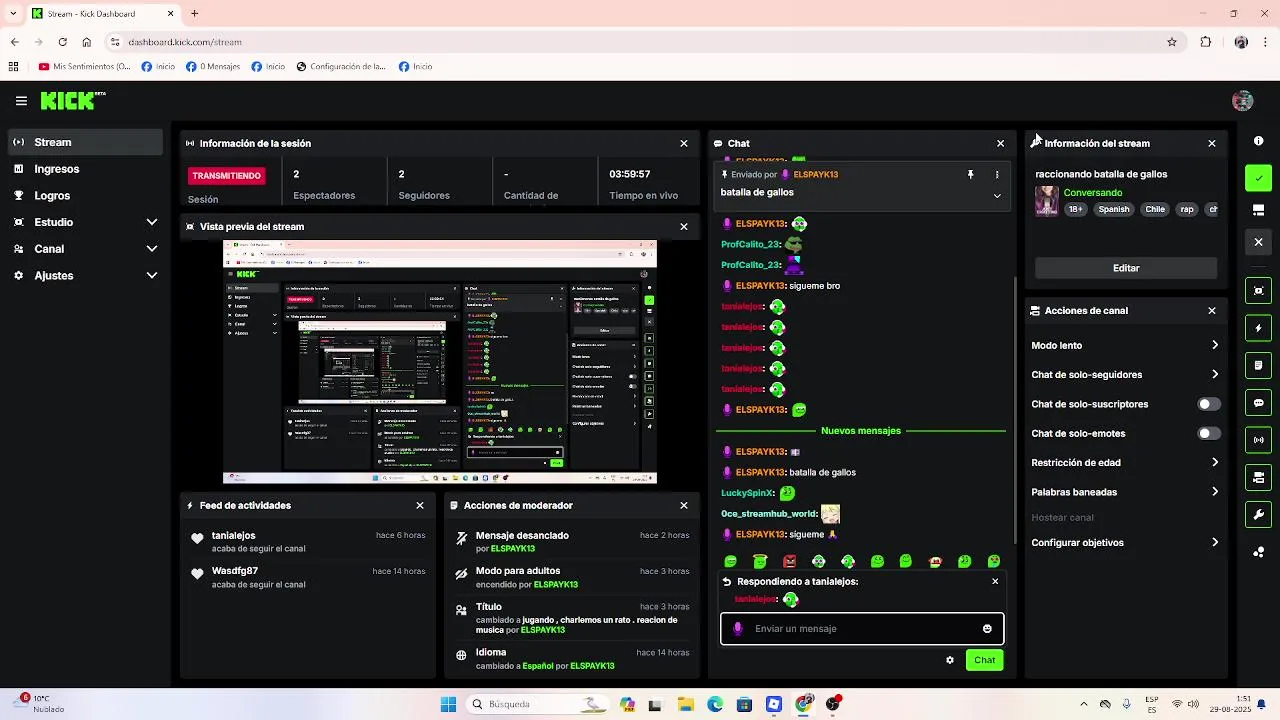Open the hamburger menu beside the Kick logo
The image size is (1280, 720).
21,101
